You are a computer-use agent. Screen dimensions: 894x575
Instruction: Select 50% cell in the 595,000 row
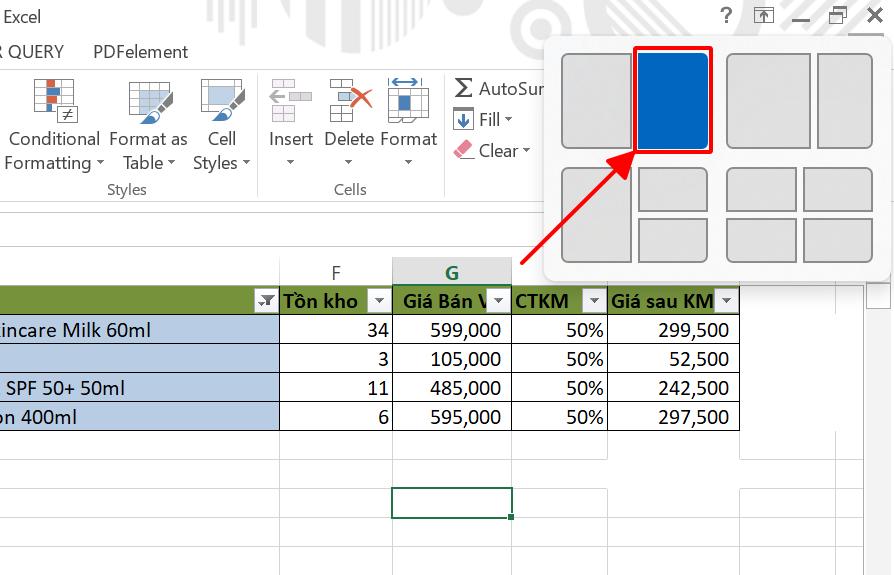point(559,417)
